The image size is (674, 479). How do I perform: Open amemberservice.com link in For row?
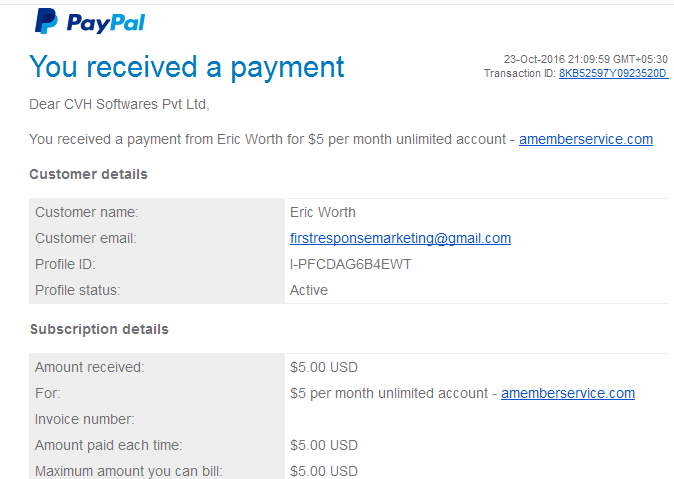(568, 393)
